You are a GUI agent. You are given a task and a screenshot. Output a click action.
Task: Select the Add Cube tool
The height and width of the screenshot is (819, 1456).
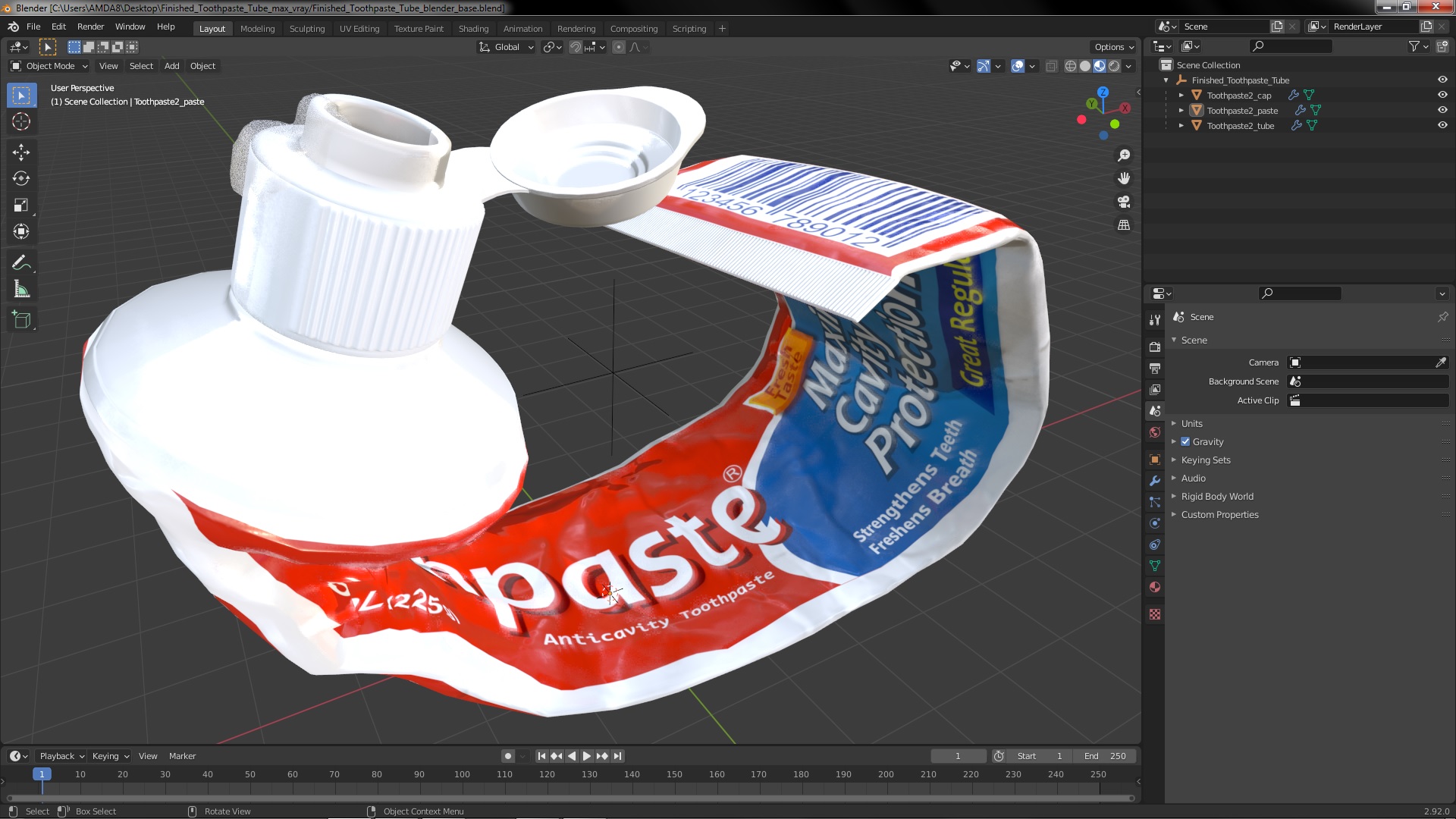[21, 319]
